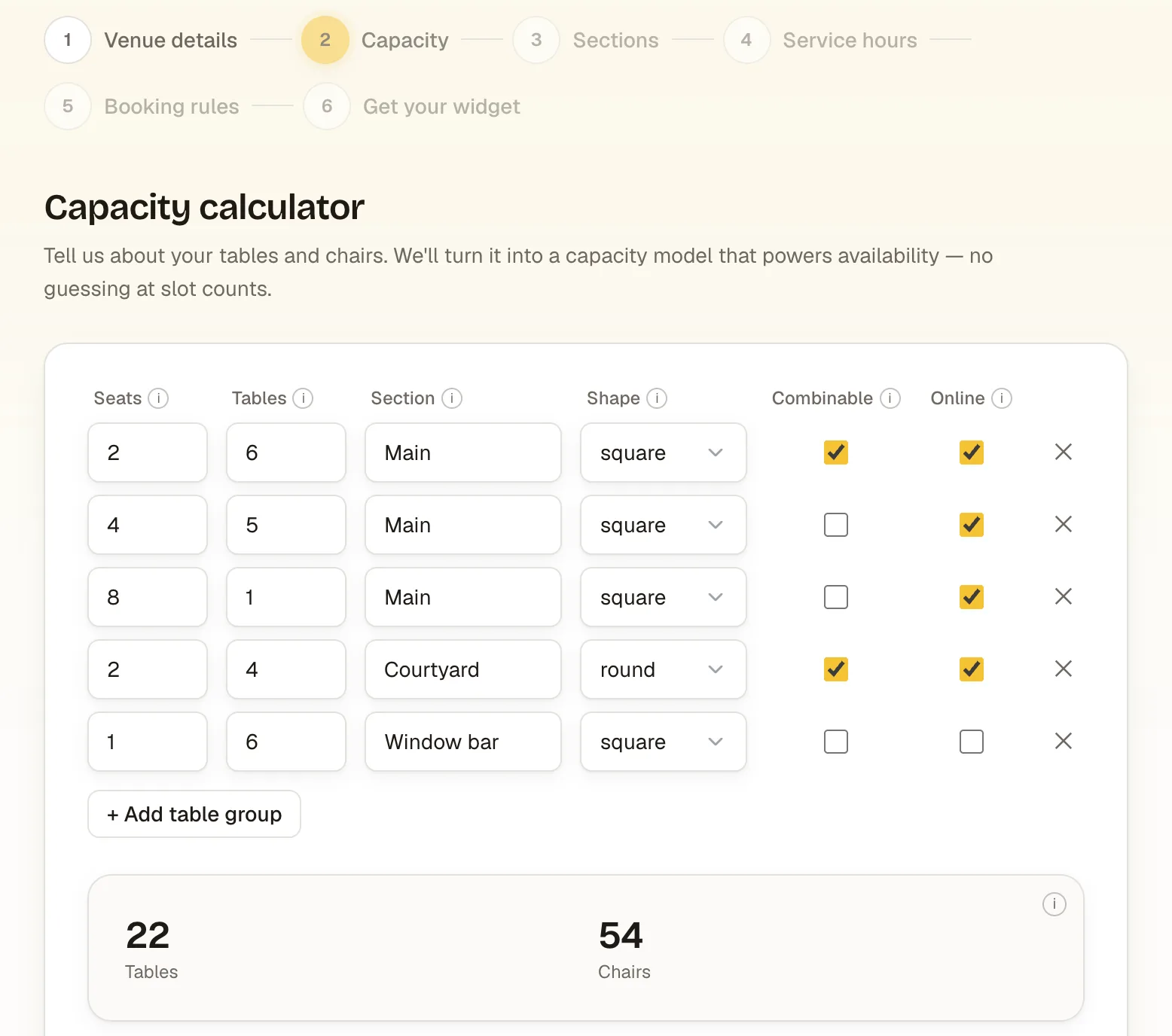Click the info icon next to Online
1172x1036 pixels.
pyautogui.click(x=1002, y=398)
